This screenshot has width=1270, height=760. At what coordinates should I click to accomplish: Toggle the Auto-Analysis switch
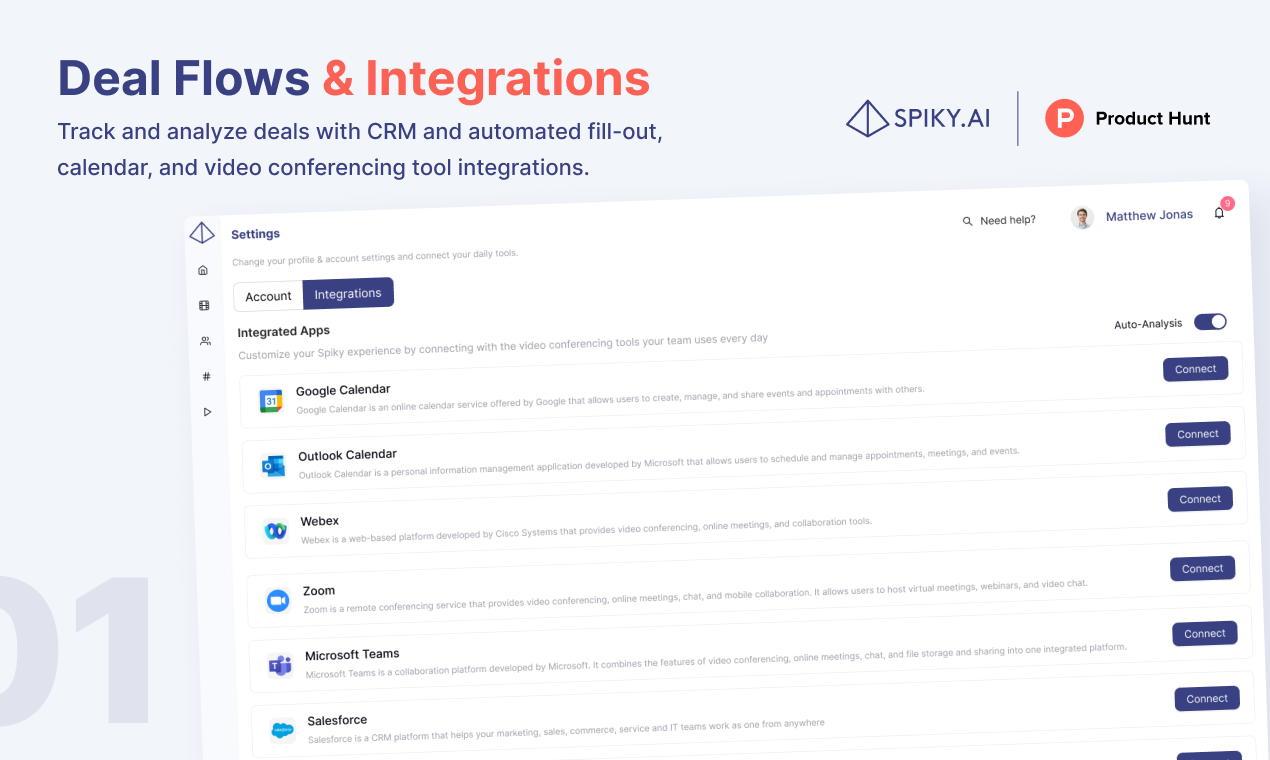1210,321
